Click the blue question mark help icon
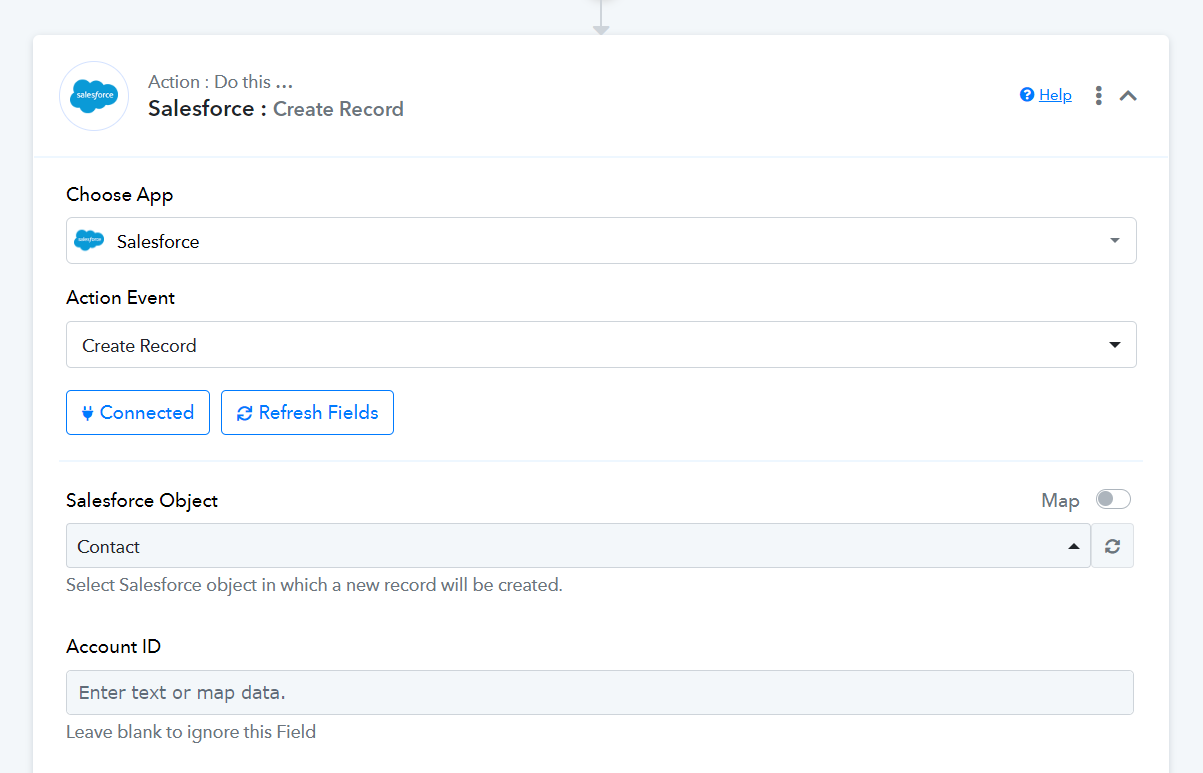The width and height of the screenshot is (1203, 773). click(1026, 95)
